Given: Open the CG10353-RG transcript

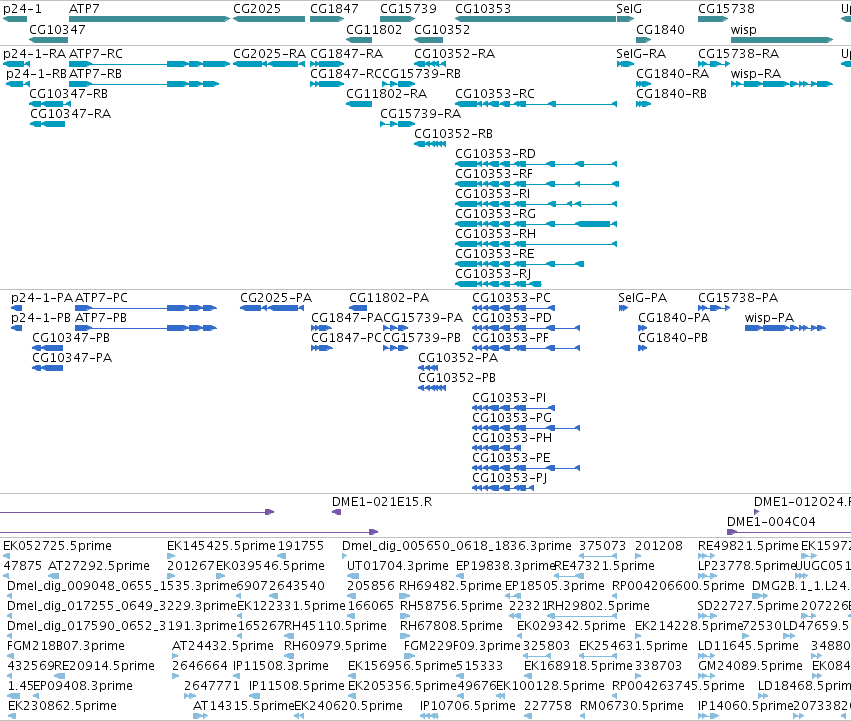Looking at the screenshot, I should (x=496, y=214).
